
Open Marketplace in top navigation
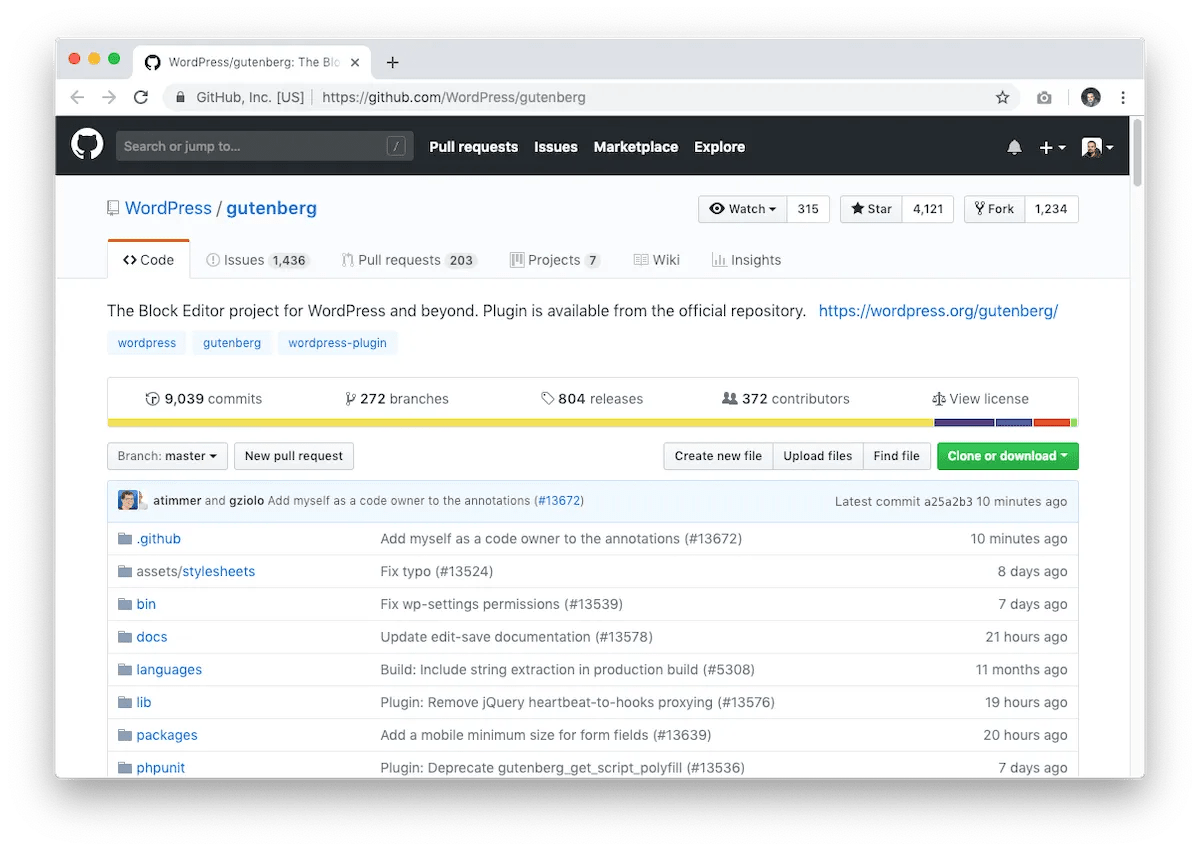click(636, 147)
